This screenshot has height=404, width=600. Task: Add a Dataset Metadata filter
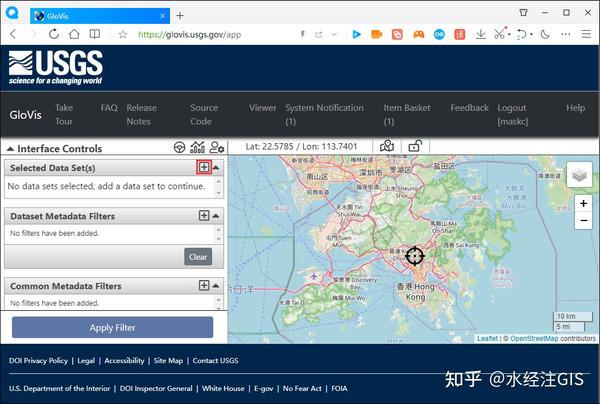[204, 216]
